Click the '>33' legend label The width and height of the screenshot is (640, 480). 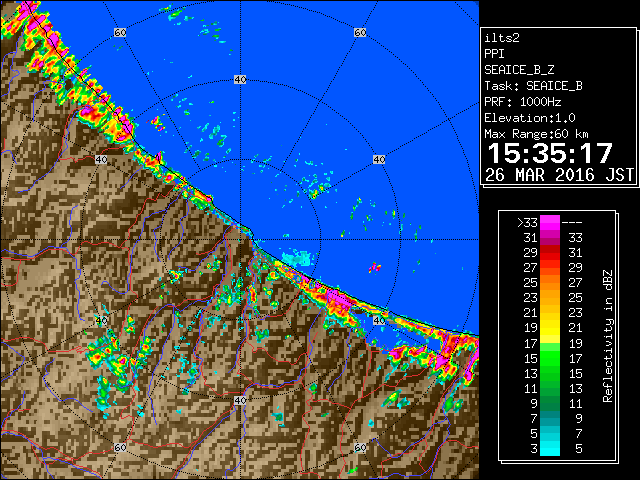[527, 223]
